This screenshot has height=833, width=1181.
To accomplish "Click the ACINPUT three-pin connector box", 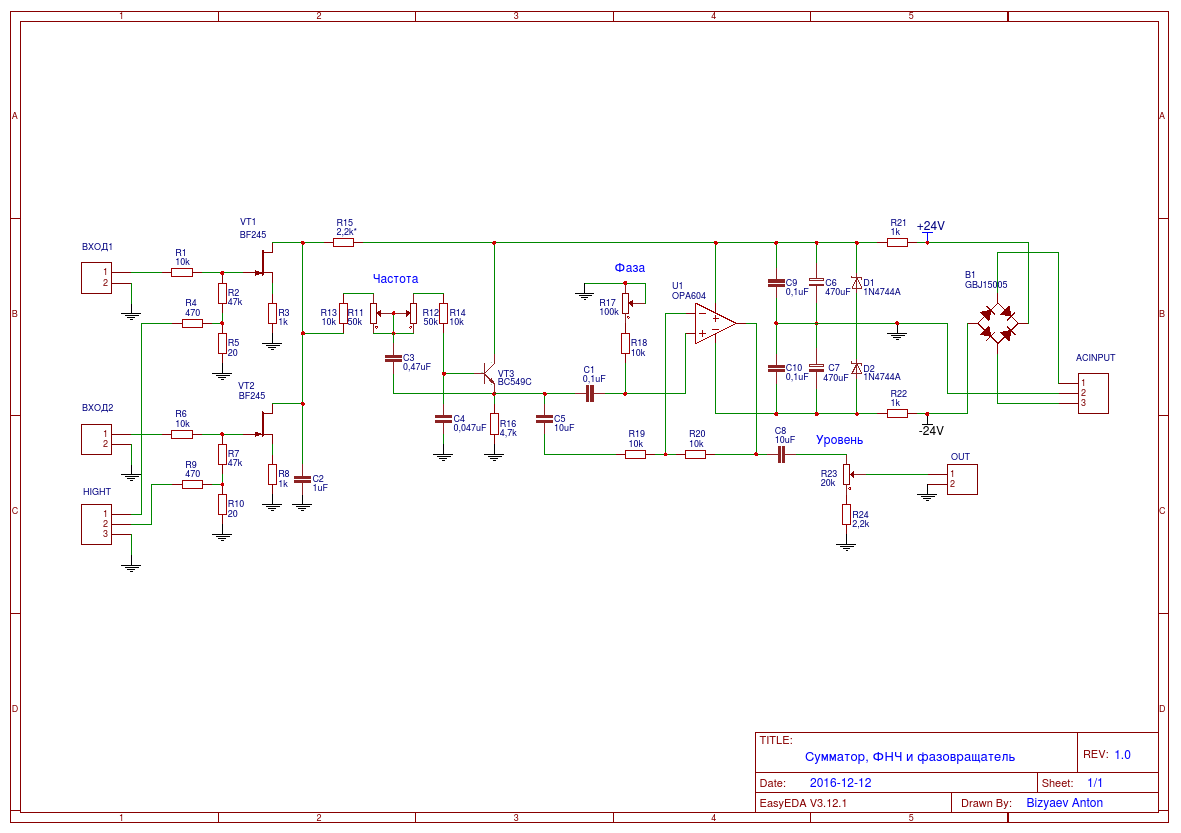I will (1093, 393).
